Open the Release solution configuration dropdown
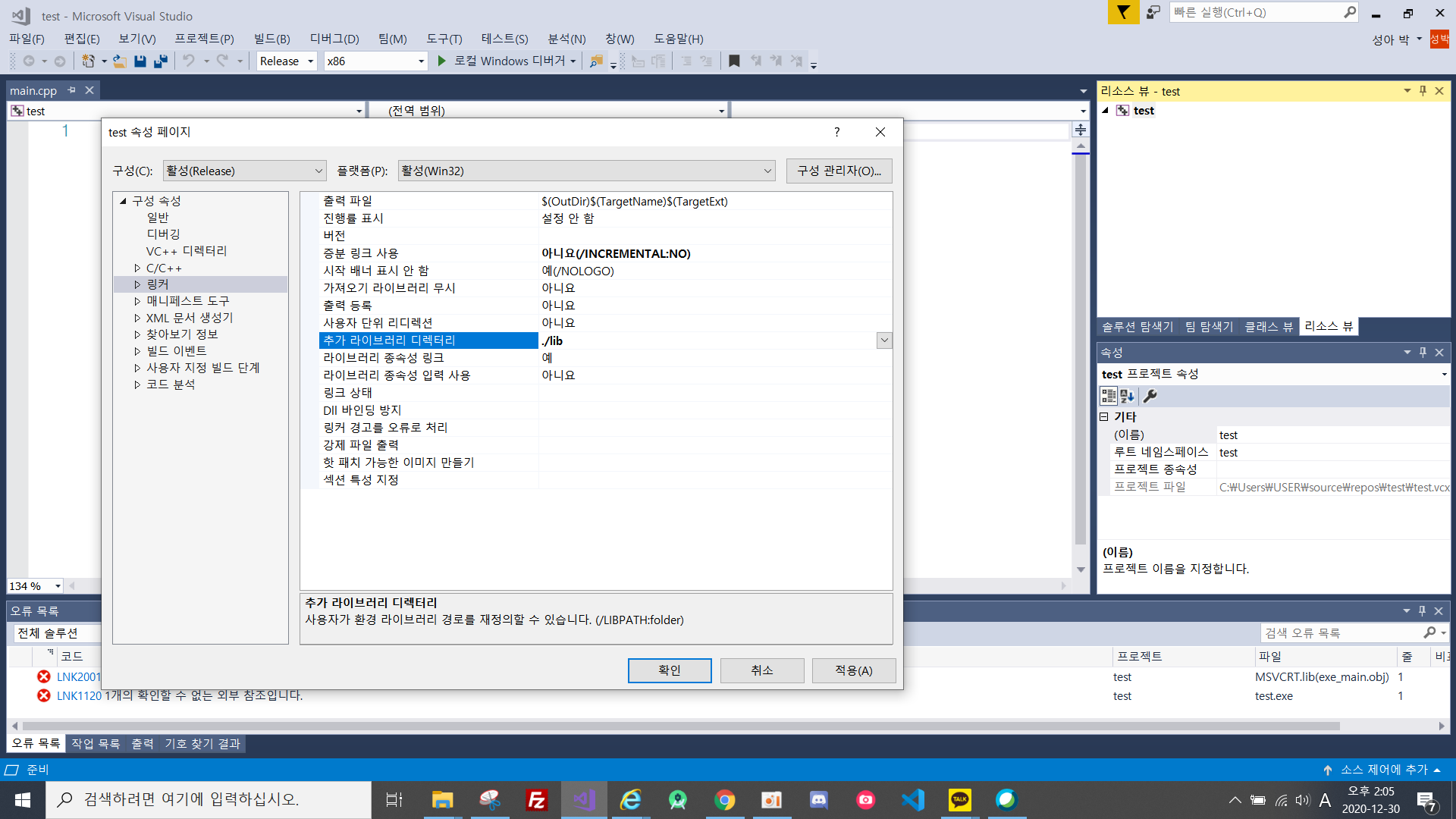Screen dimensions: 1456x819 pos(310,61)
